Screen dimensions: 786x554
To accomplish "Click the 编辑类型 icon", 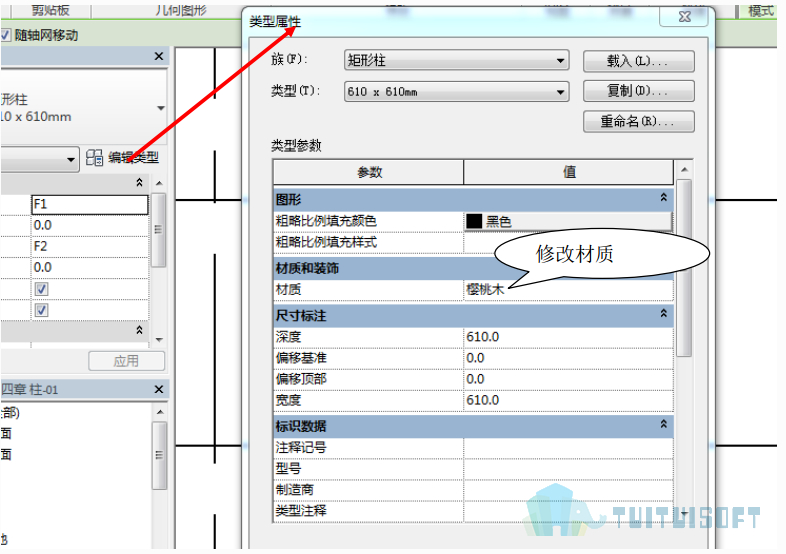I will (x=94, y=157).
